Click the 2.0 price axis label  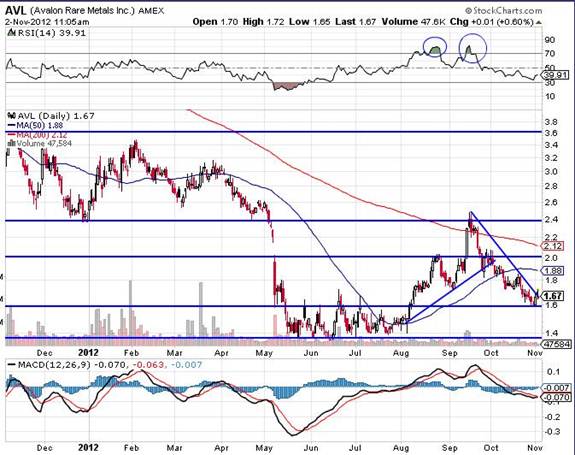click(551, 258)
